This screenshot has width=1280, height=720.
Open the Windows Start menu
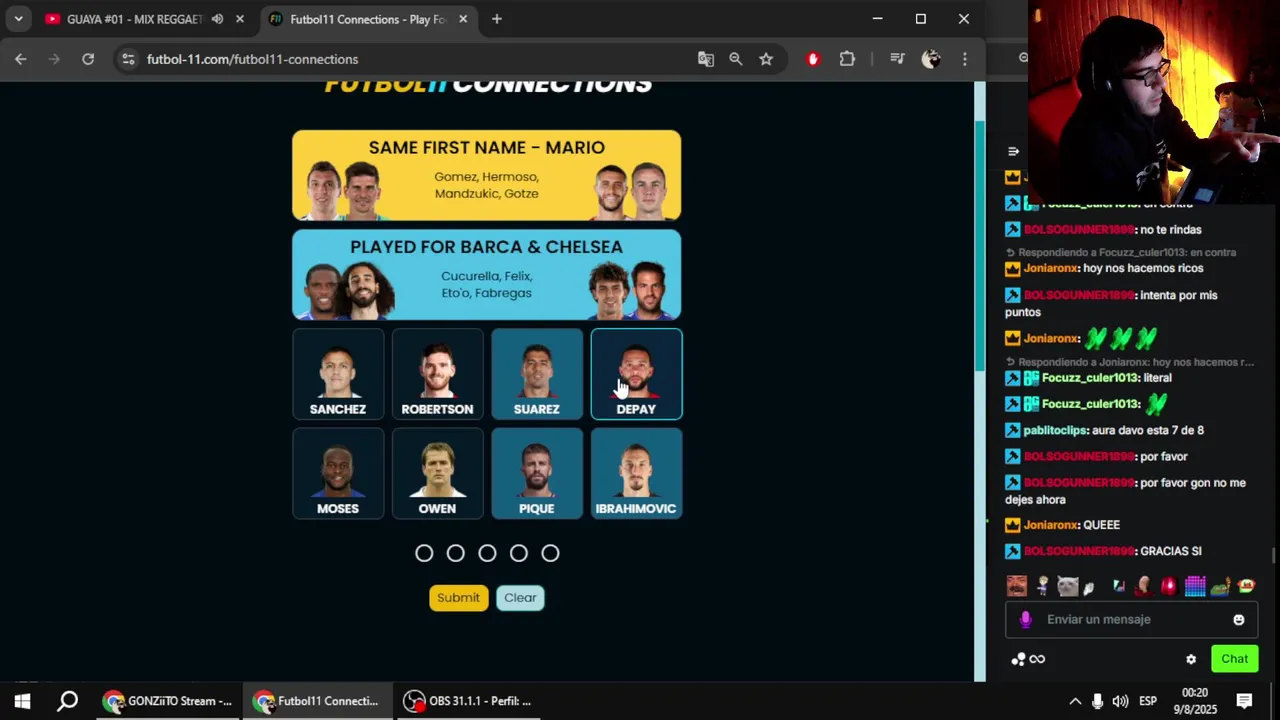22,701
